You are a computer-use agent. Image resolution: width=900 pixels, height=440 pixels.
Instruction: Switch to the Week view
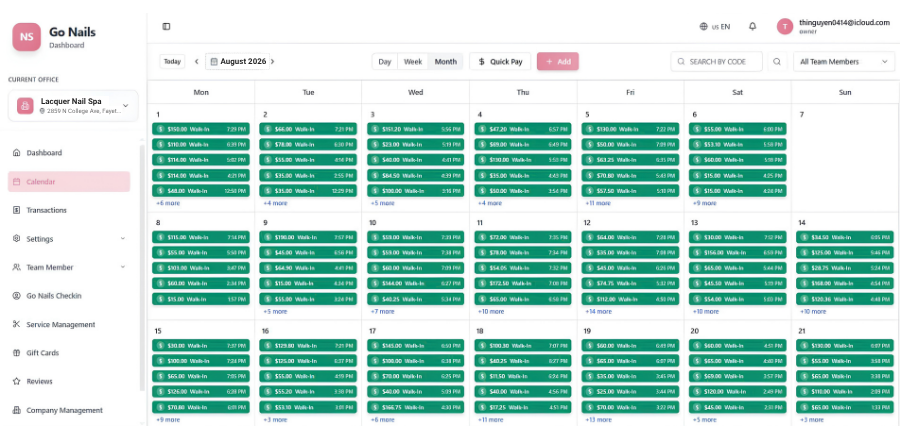tap(413, 61)
